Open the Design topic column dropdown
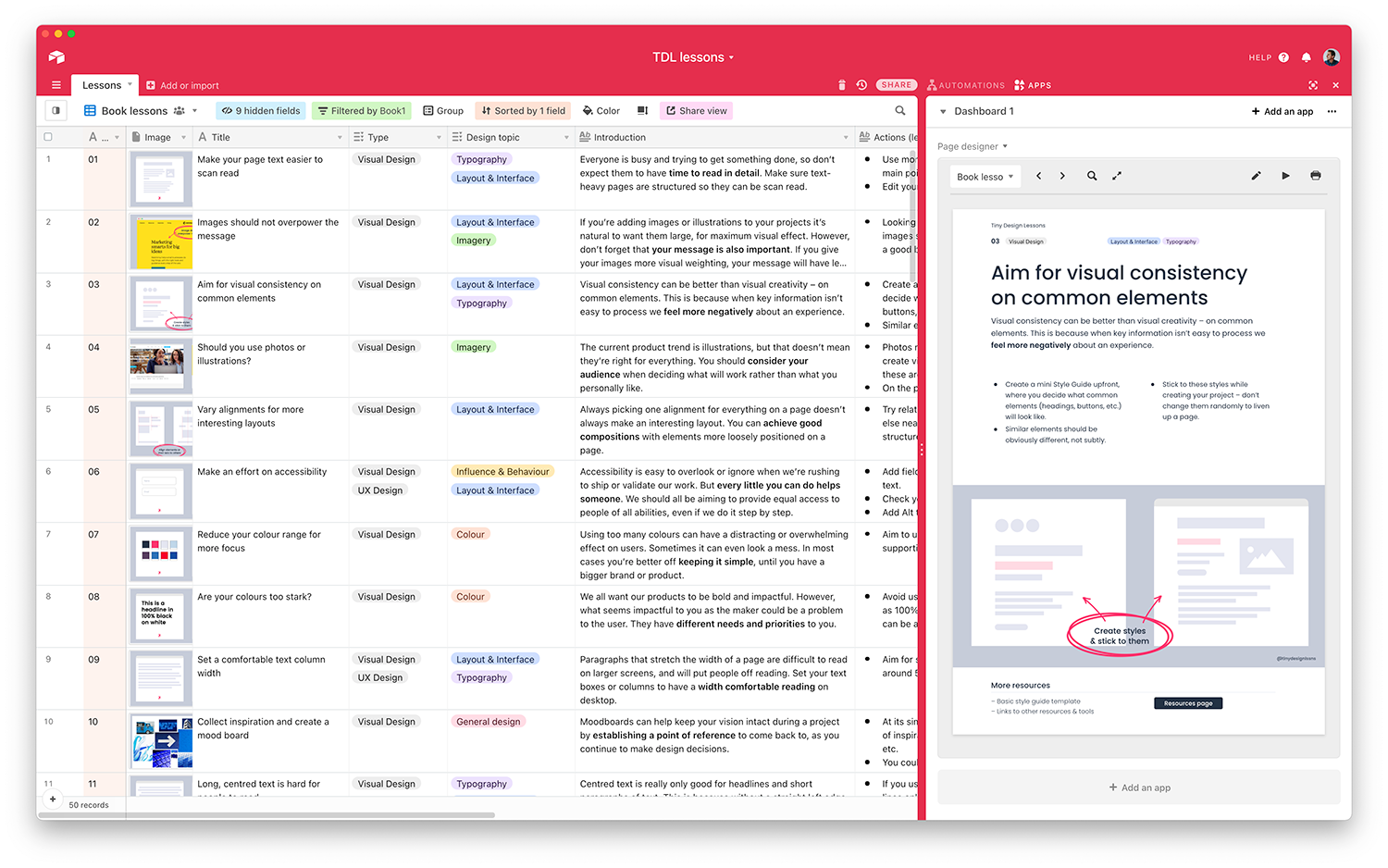Screen dimensions: 1388x868 pos(566,137)
